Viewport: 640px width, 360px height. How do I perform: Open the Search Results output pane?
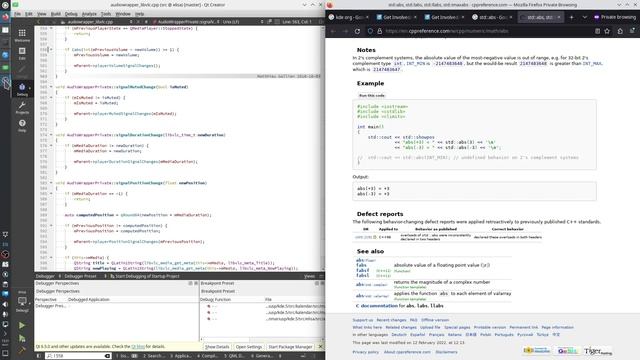pos(154,356)
